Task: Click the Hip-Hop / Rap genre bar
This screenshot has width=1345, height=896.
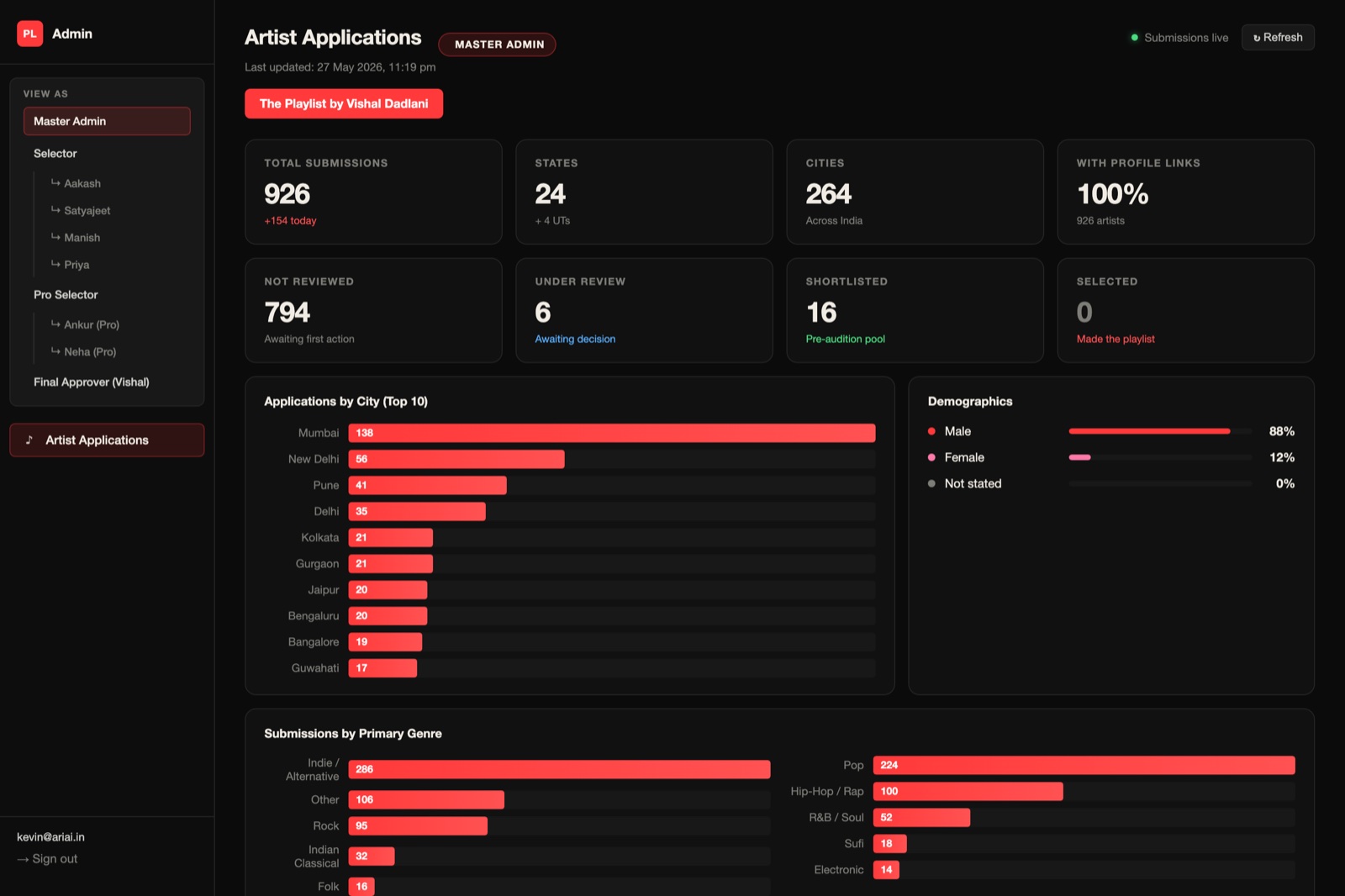Action: click(x=968, y=791)
